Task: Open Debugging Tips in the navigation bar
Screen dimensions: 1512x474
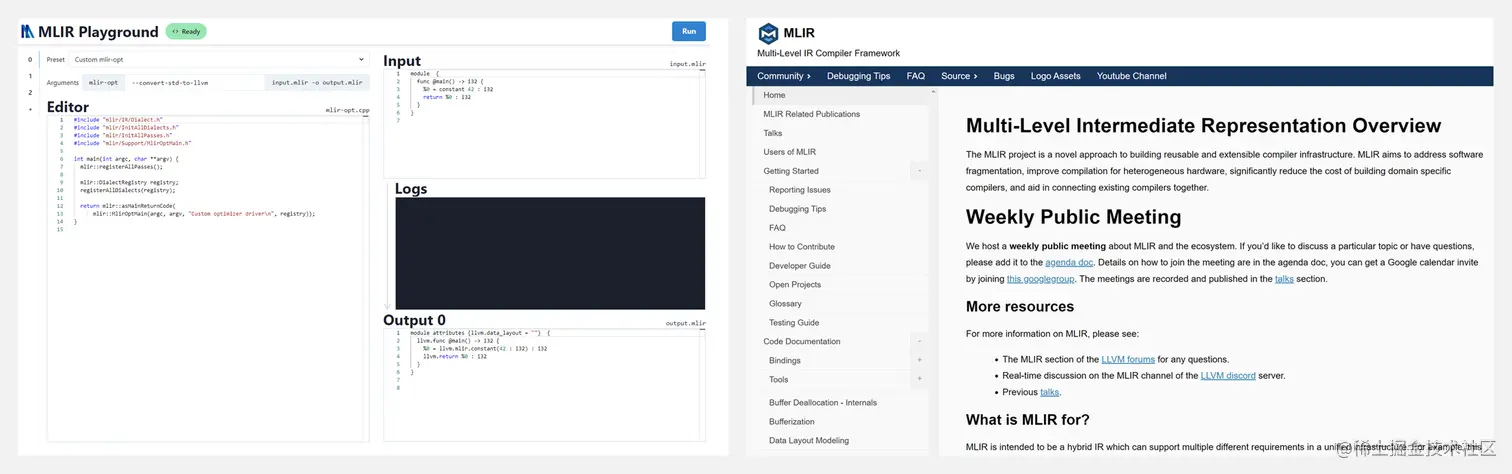Action: tap(858, 76)
